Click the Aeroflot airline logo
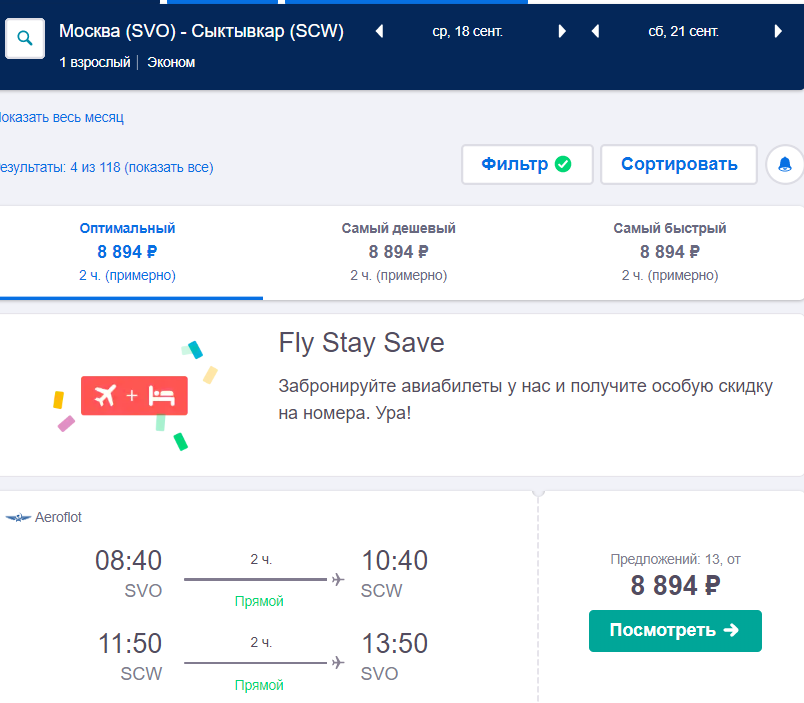This screenshot has height=703, width=804. pos(19,517)
